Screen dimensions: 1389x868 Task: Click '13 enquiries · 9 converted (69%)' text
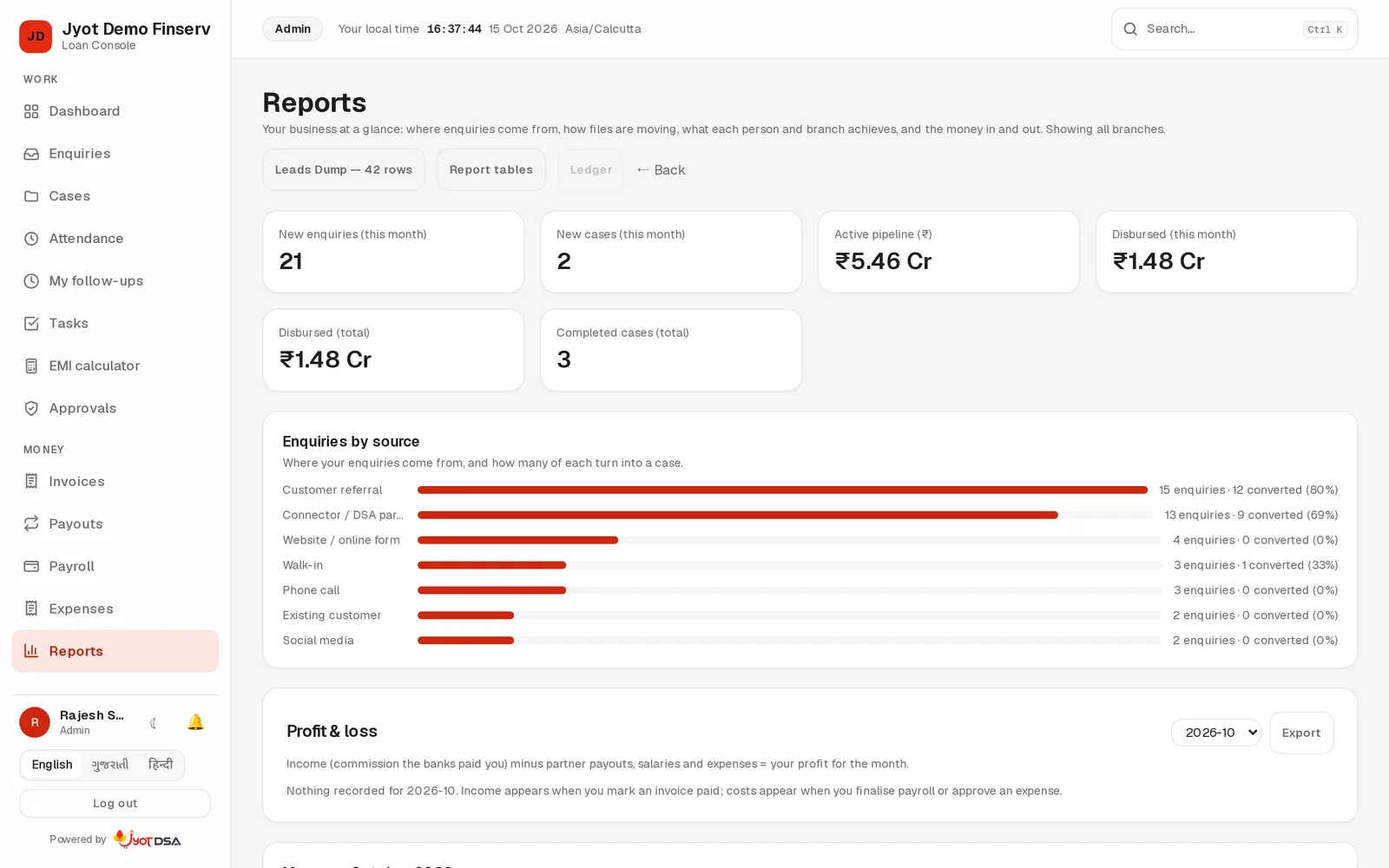pyautogui.click(x=1251, y=516)
